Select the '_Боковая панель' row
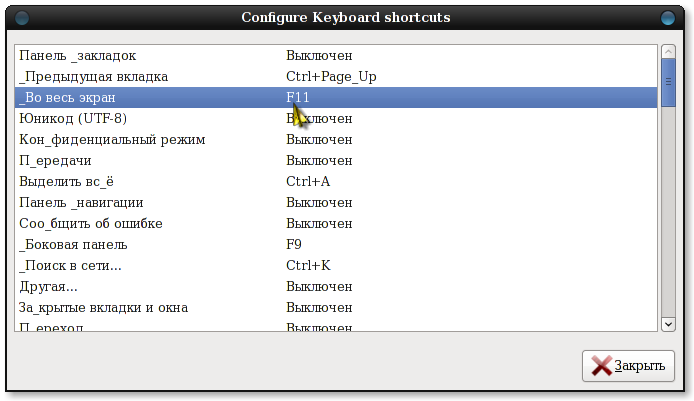 [x=336, y=245]
